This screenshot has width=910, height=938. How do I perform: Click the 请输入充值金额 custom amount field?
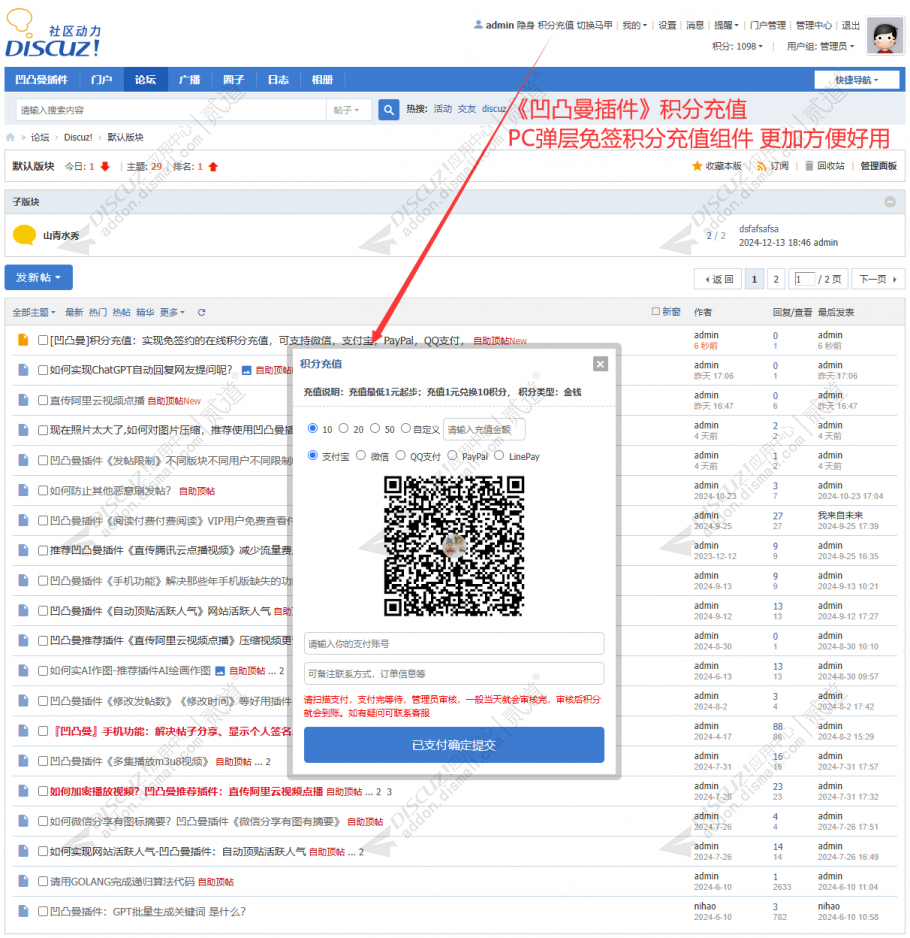click(x=484, y=430)
